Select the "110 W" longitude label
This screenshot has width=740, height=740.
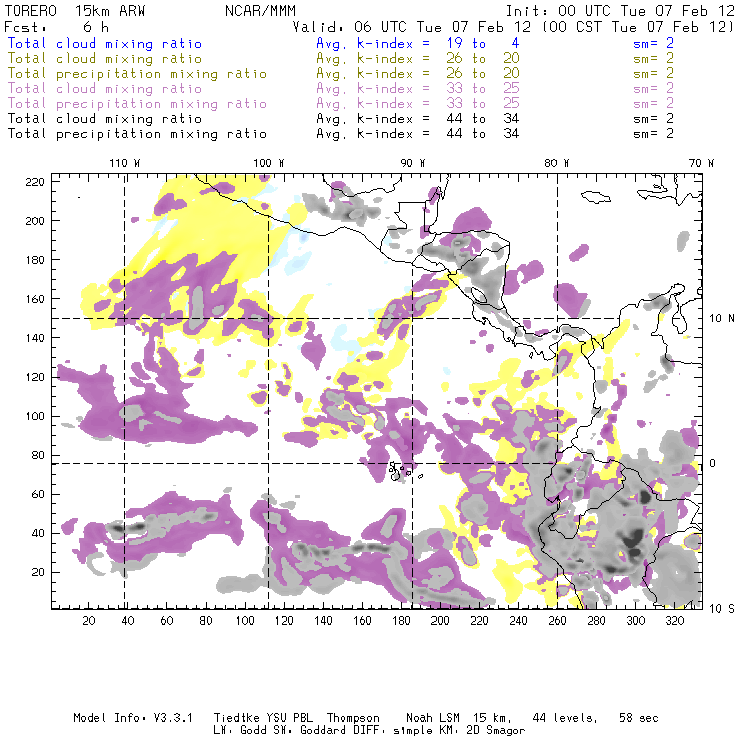(x=125, y=163)
